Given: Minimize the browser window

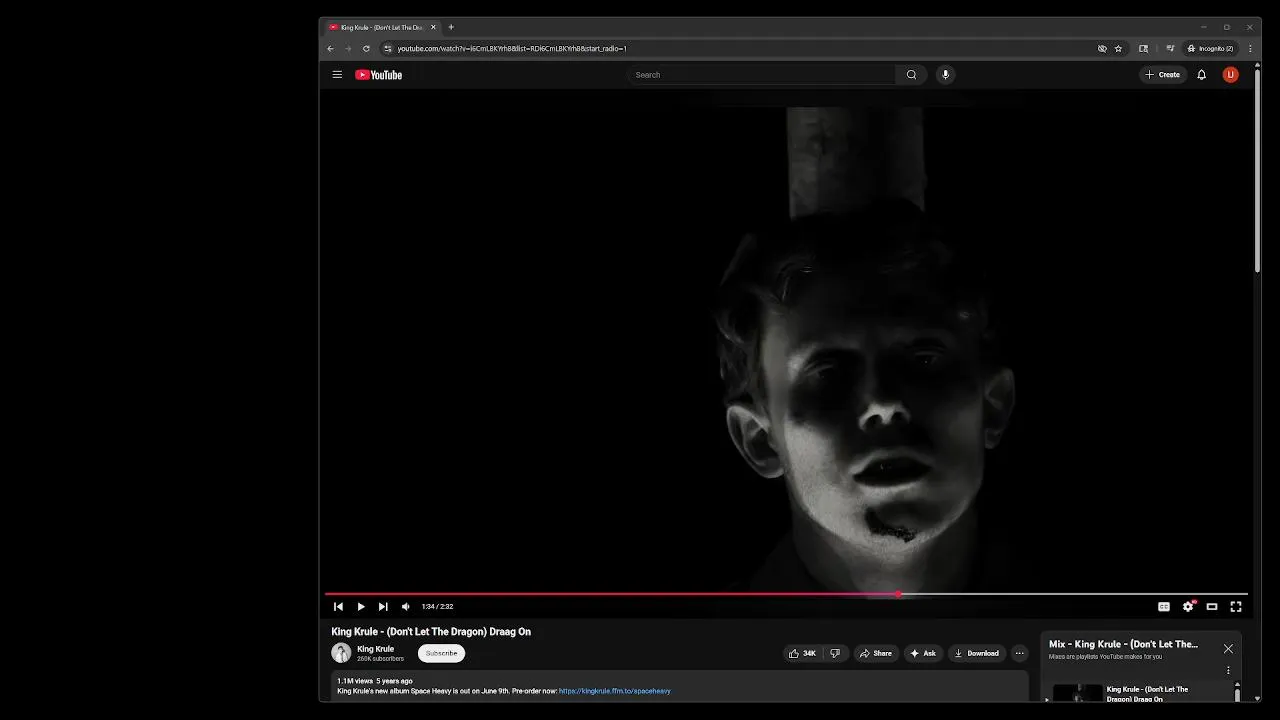Looking at the screenshot, I should pyautogui.click(x=1204, y=27).
